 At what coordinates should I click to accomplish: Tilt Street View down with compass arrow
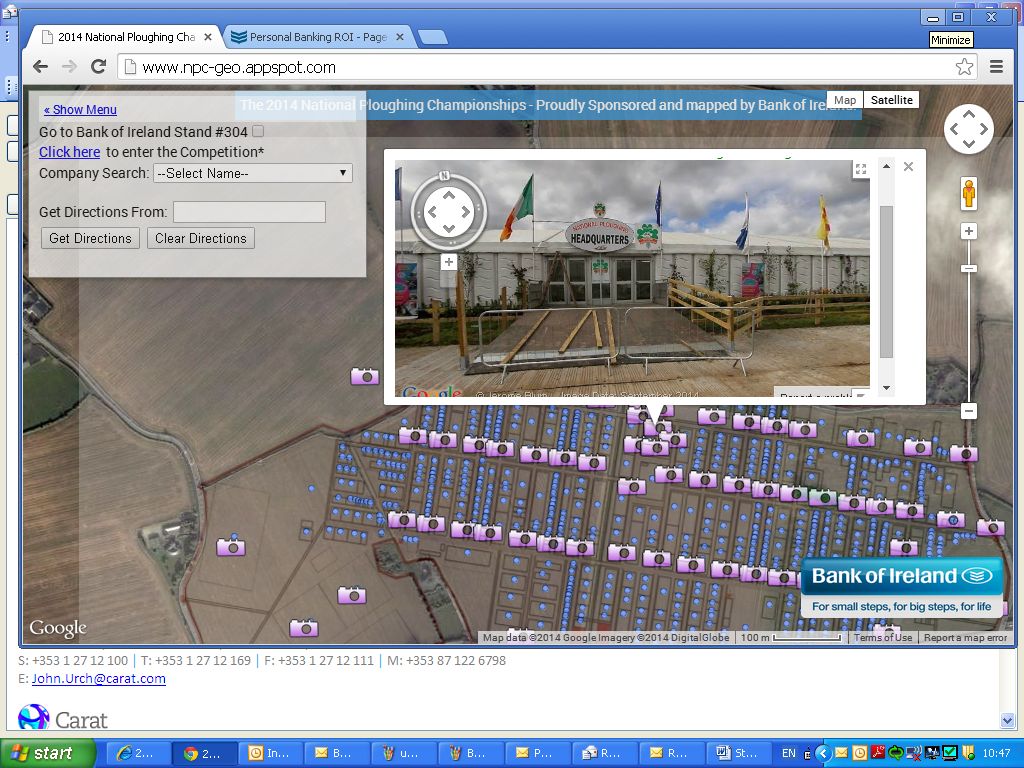click(449, 228)
